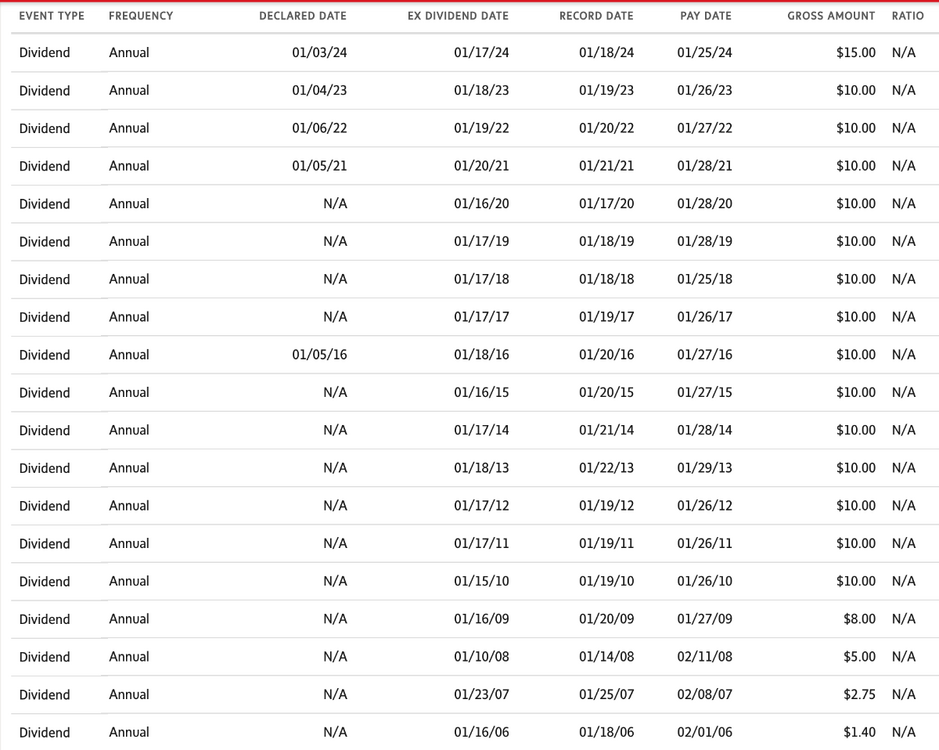Select the 02/11/08 pay date cell

coord(704,657)
